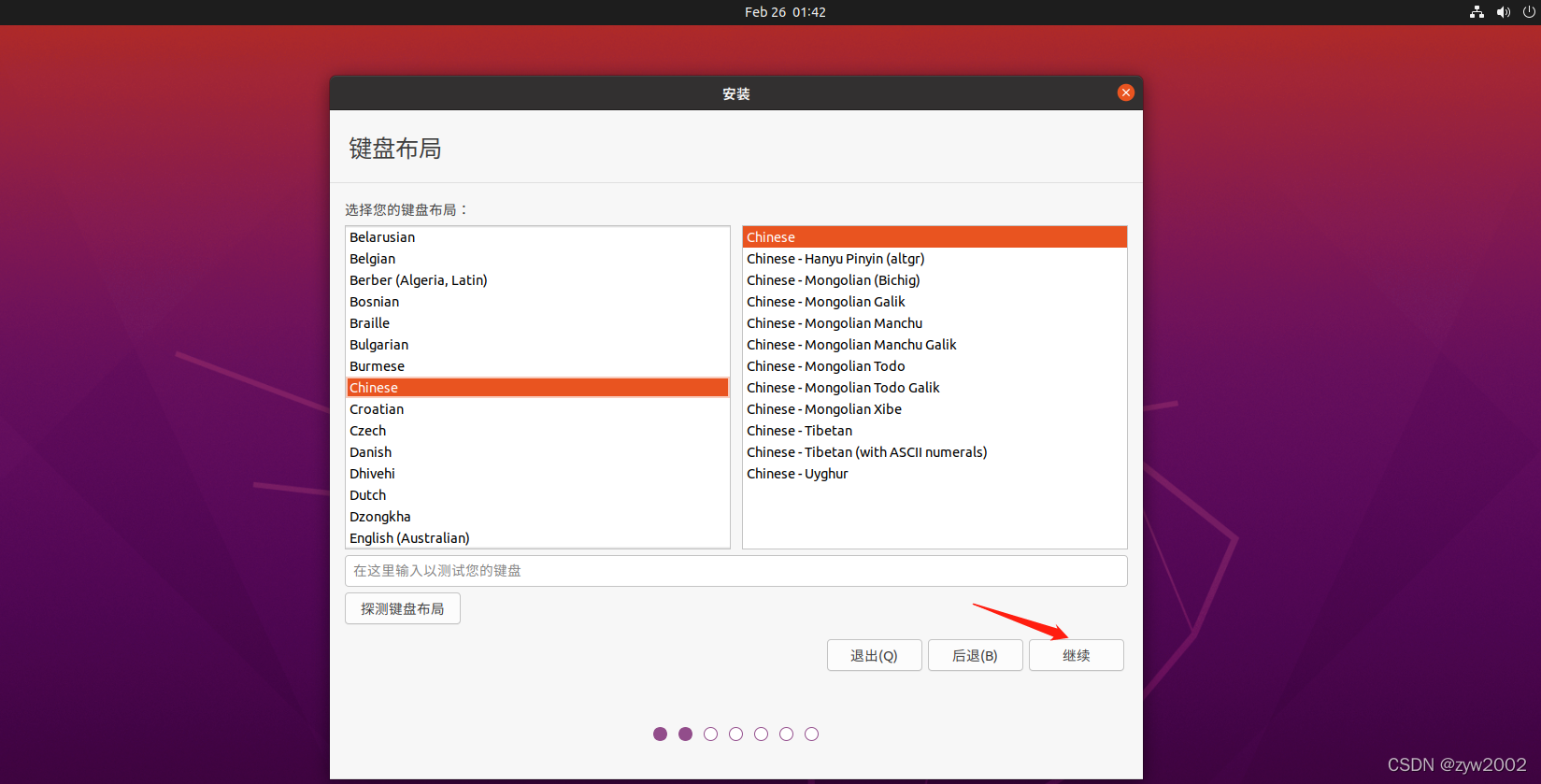Select Chinese - Mongolian Galik variant
The width and height of the screenshot is (1541, 784).
pos(935,302)
